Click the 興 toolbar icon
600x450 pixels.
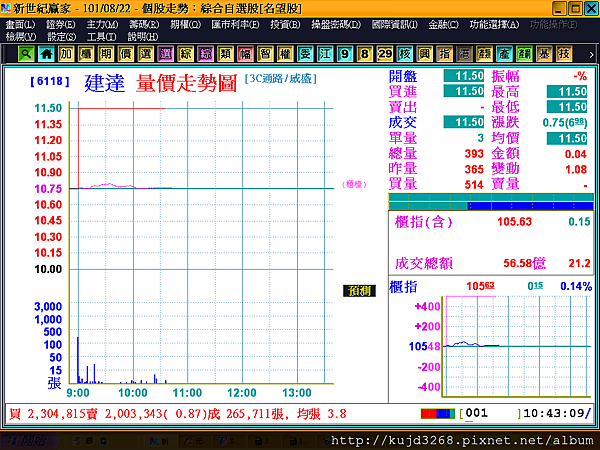pyautogui.click(x=424, y=54)
